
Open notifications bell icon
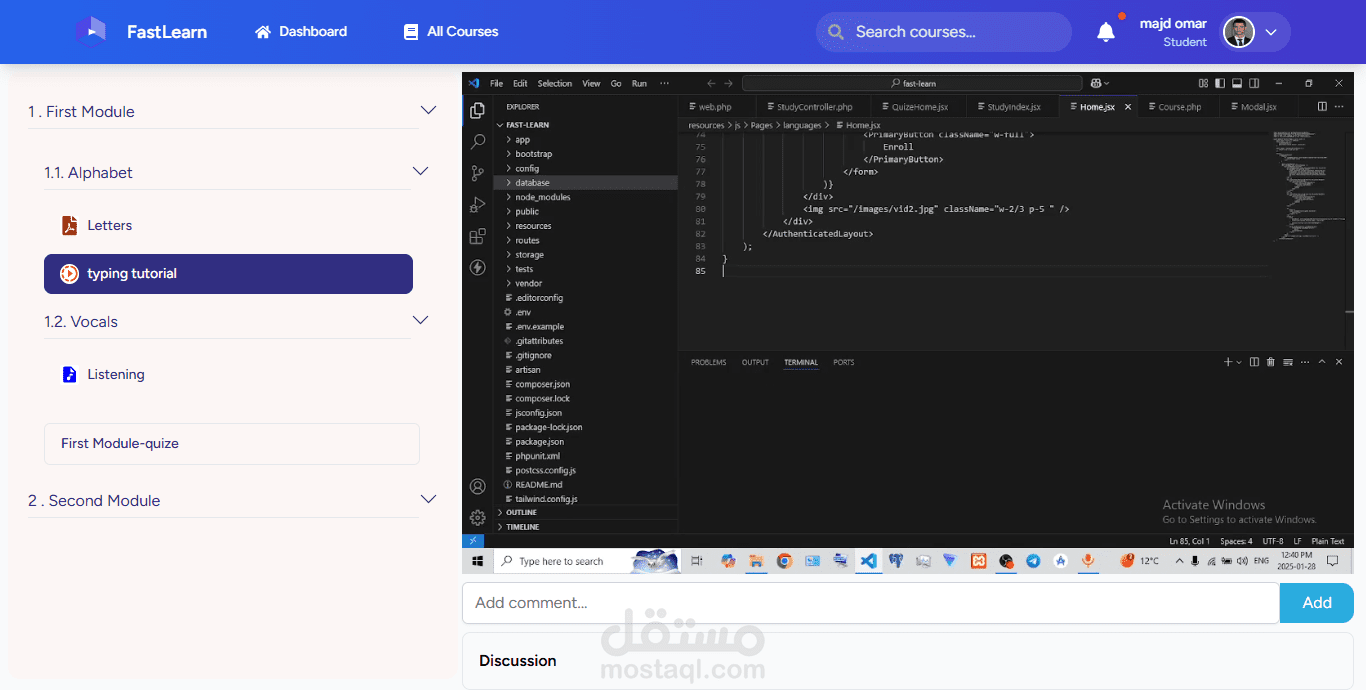pos(1106,32)
